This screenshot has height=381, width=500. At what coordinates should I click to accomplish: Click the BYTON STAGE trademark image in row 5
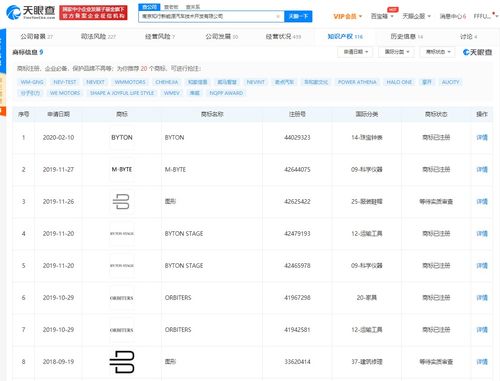[122, 265]
